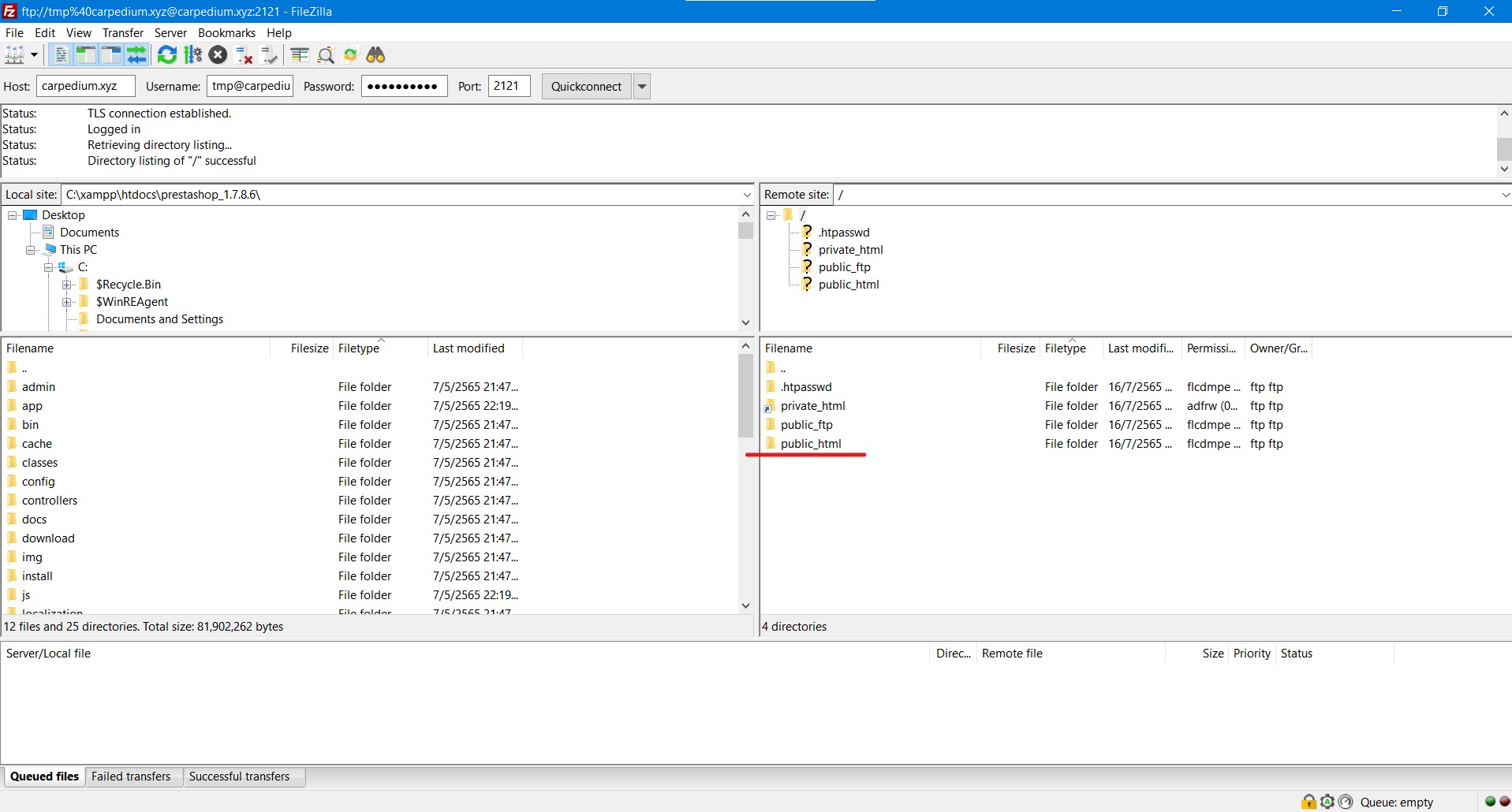Toggle local directory tree display
This screenshot has width=1512, height=812.
point(85,55)
